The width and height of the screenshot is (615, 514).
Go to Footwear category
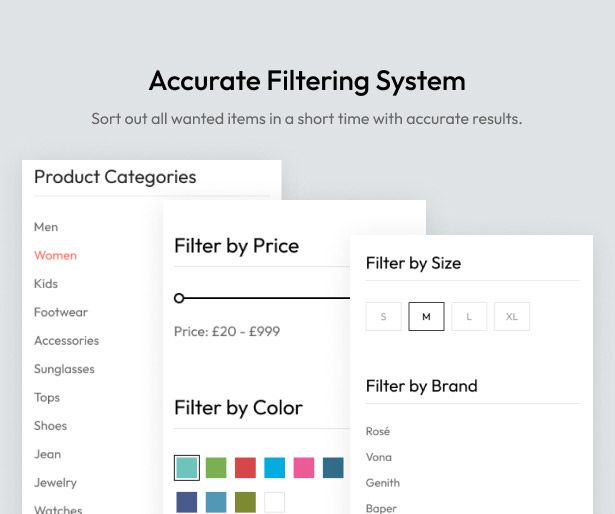pos(61,312)
